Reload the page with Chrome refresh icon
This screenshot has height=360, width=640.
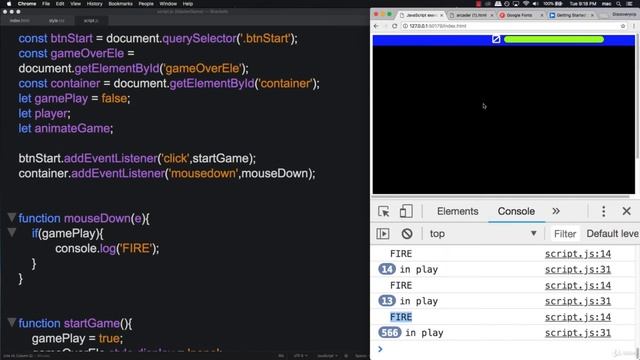tap(394, 26)
